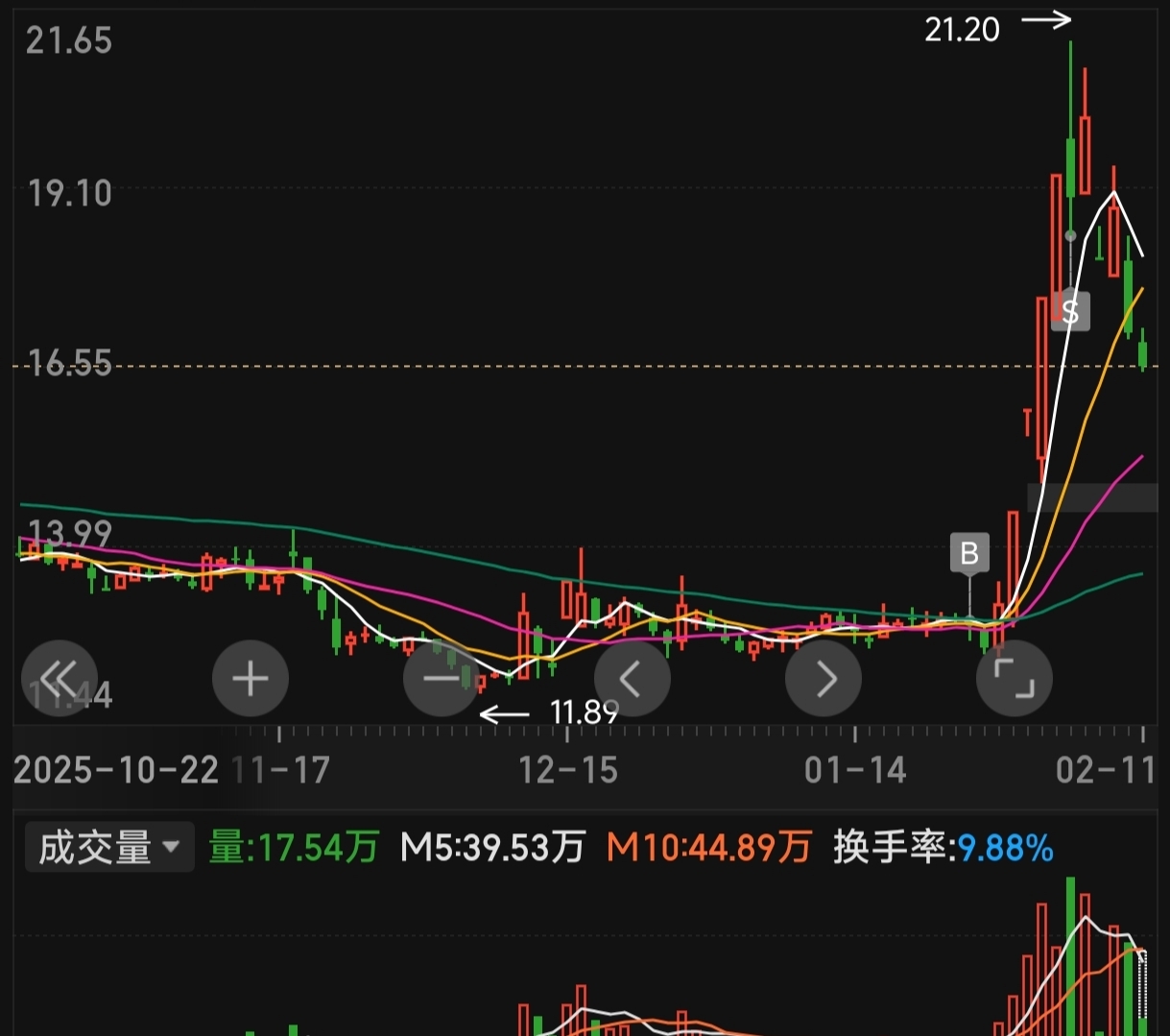The height and width of the screenshot is (1036, 1170).
Task: Tap the B buy marker
Action: [969, 553]
